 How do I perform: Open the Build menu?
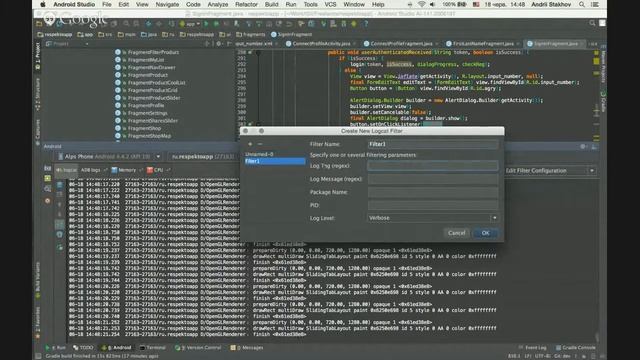[271, 4]
